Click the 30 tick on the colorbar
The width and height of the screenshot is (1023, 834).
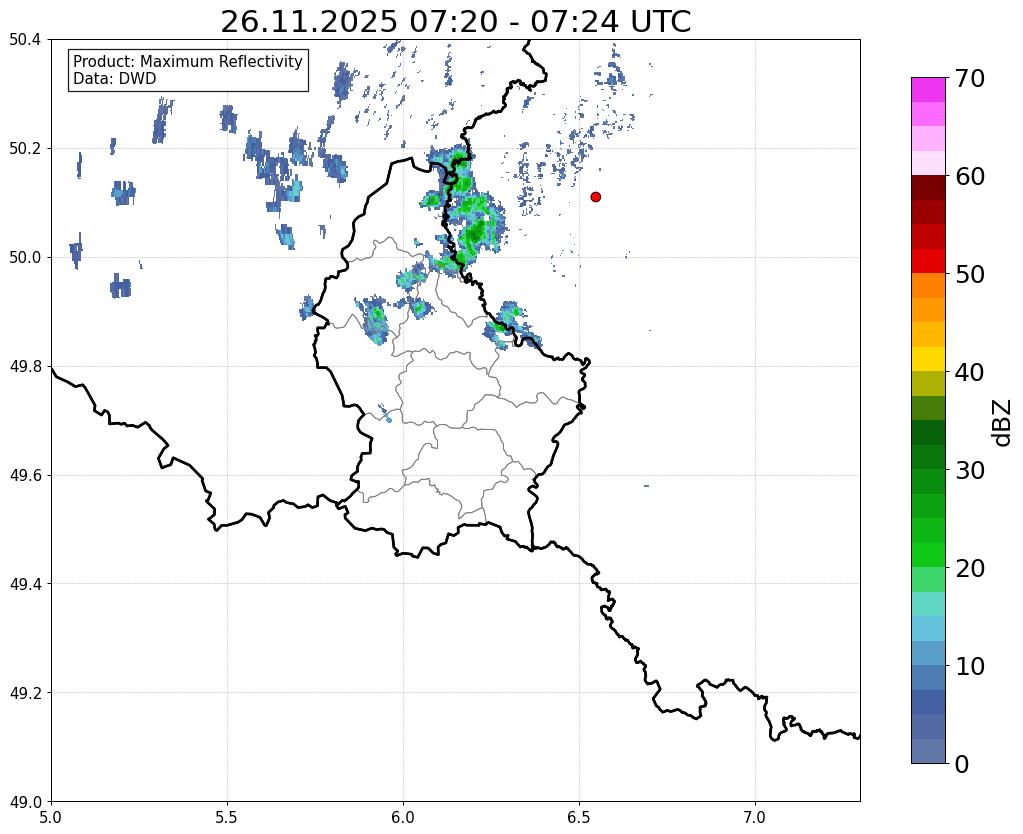click(x=969, y=470)
